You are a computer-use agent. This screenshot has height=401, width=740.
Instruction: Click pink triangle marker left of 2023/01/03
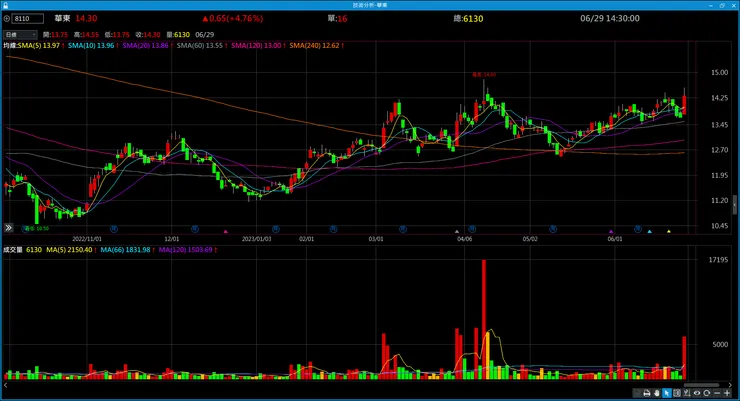click(226, 231)
